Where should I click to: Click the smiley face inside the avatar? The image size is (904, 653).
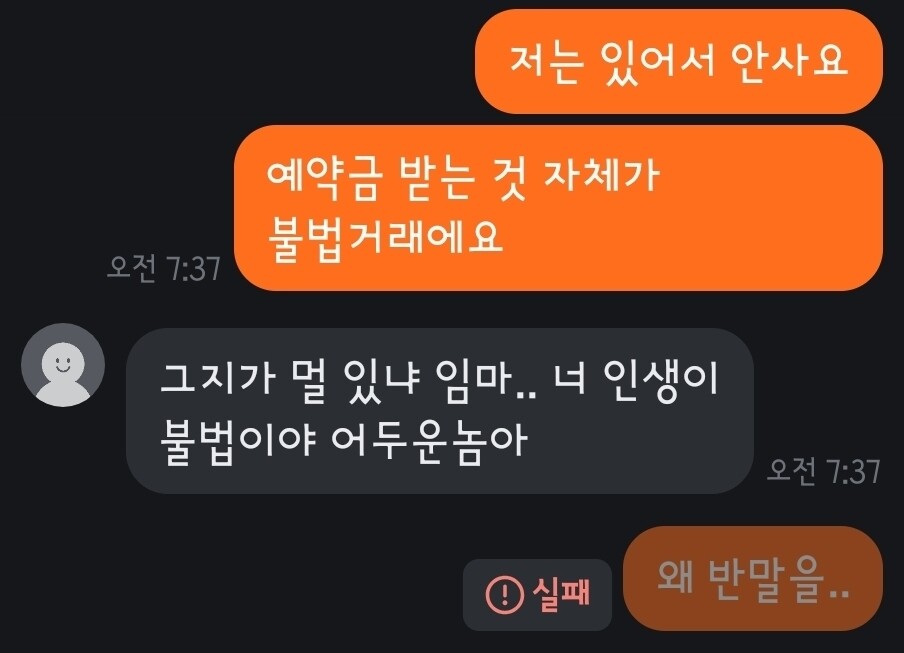click(x=63, y=365)
